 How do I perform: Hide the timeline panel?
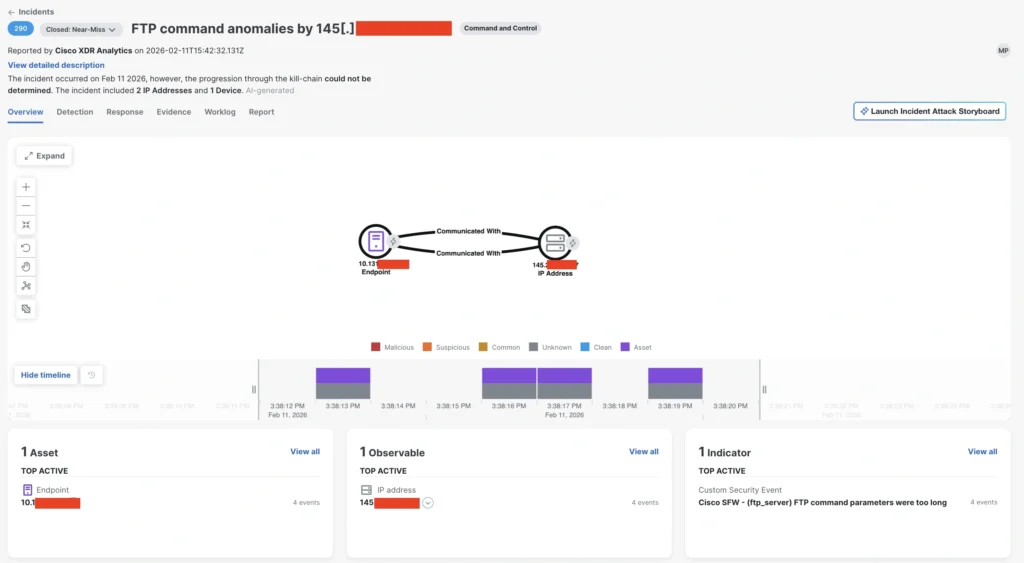pyautogui.click(x=46, y=375)
